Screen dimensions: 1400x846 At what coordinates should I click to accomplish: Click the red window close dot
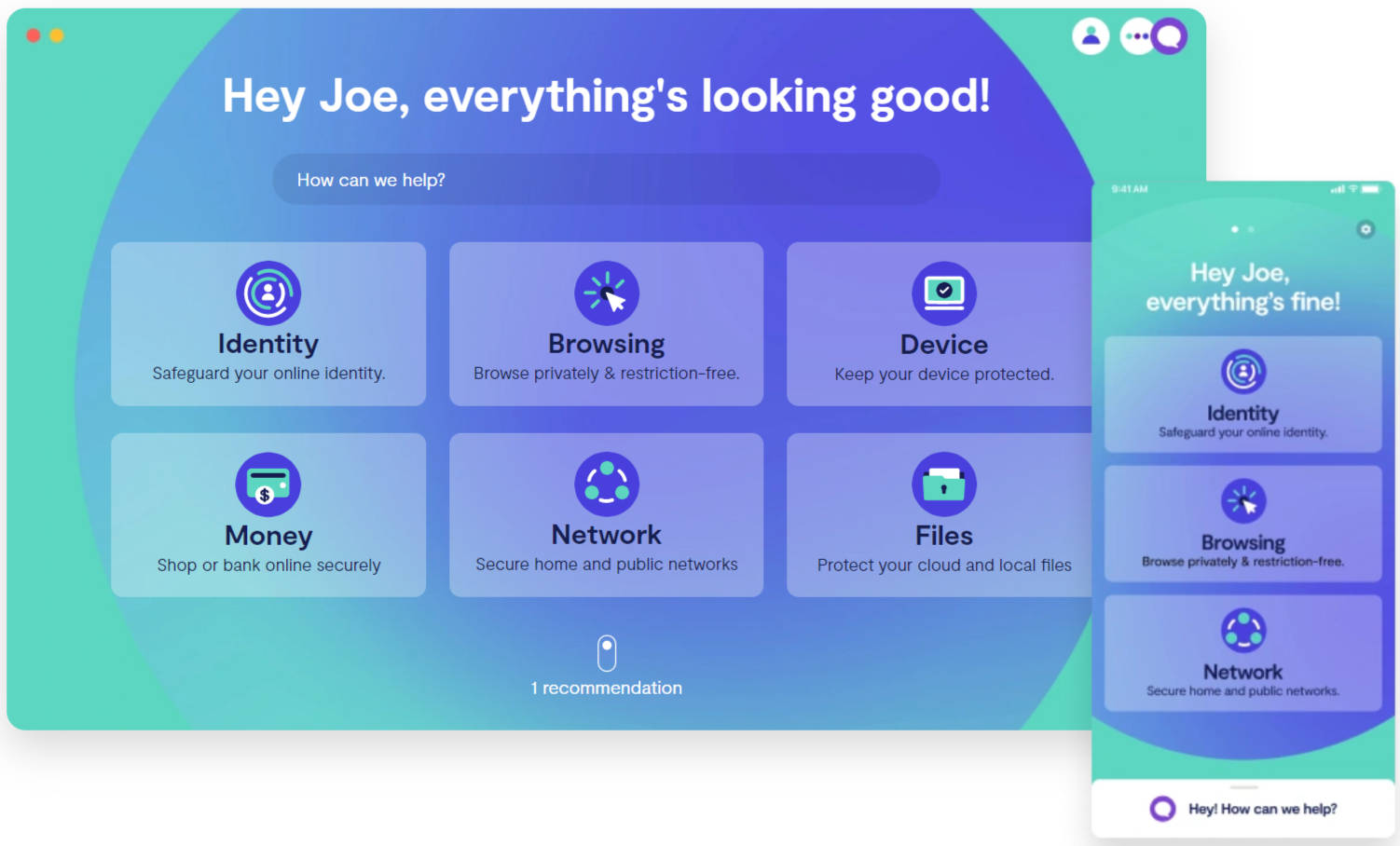click(34, 35)
